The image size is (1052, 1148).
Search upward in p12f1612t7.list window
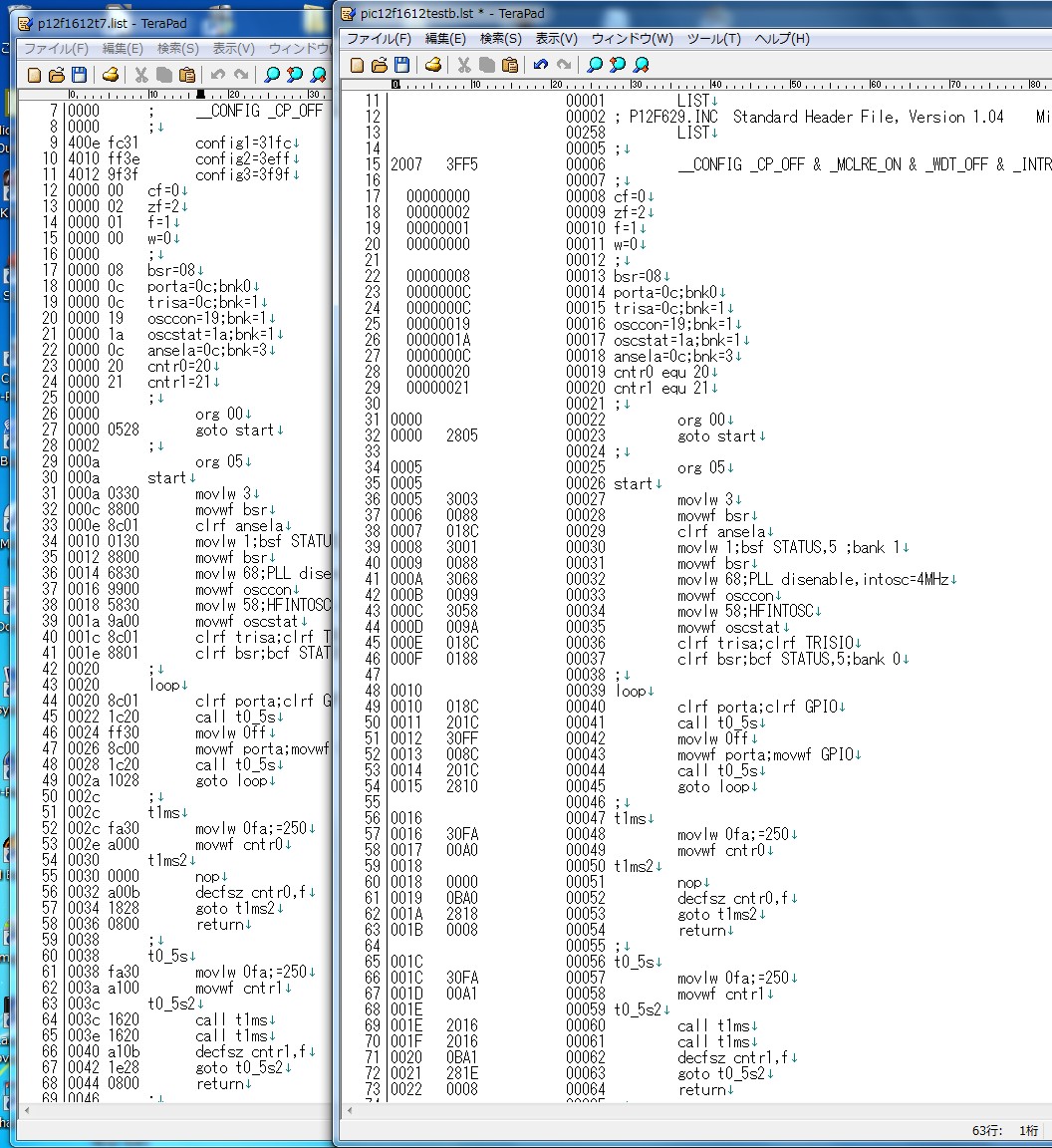click(295, 75)
